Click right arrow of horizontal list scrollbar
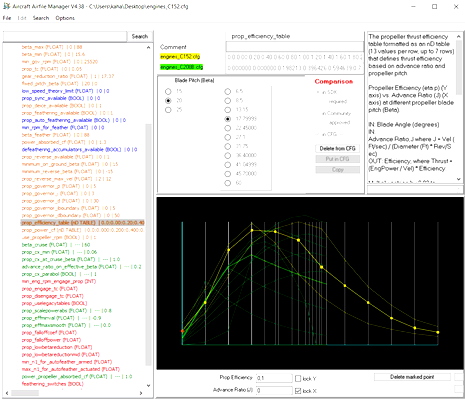This screenshot has width=465, height=400. 141,393
